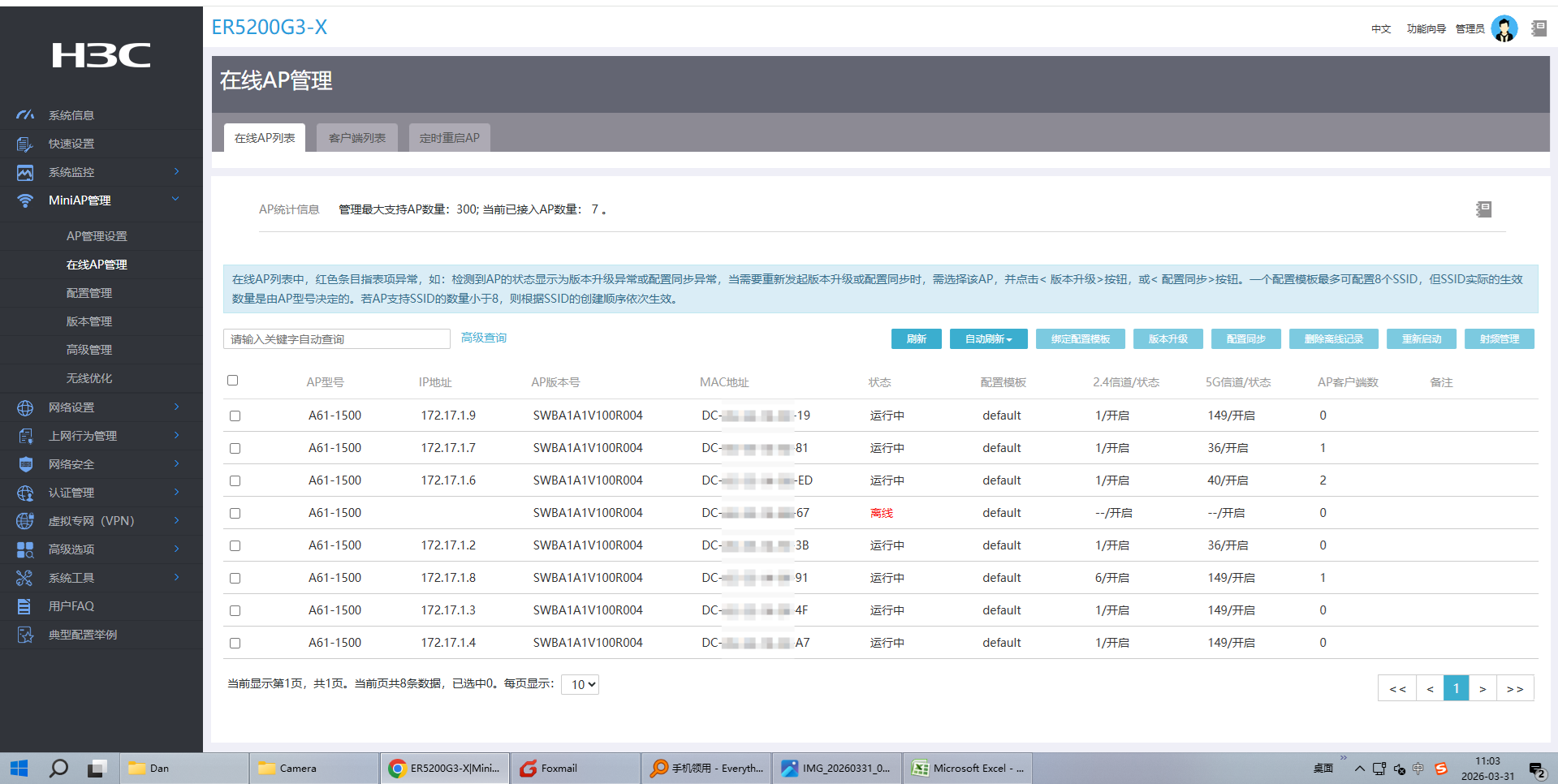This screenshot has height=784, width=1558.
Task: Open the 系统信息 page via its sidebar icon
Action: (25, 114)
